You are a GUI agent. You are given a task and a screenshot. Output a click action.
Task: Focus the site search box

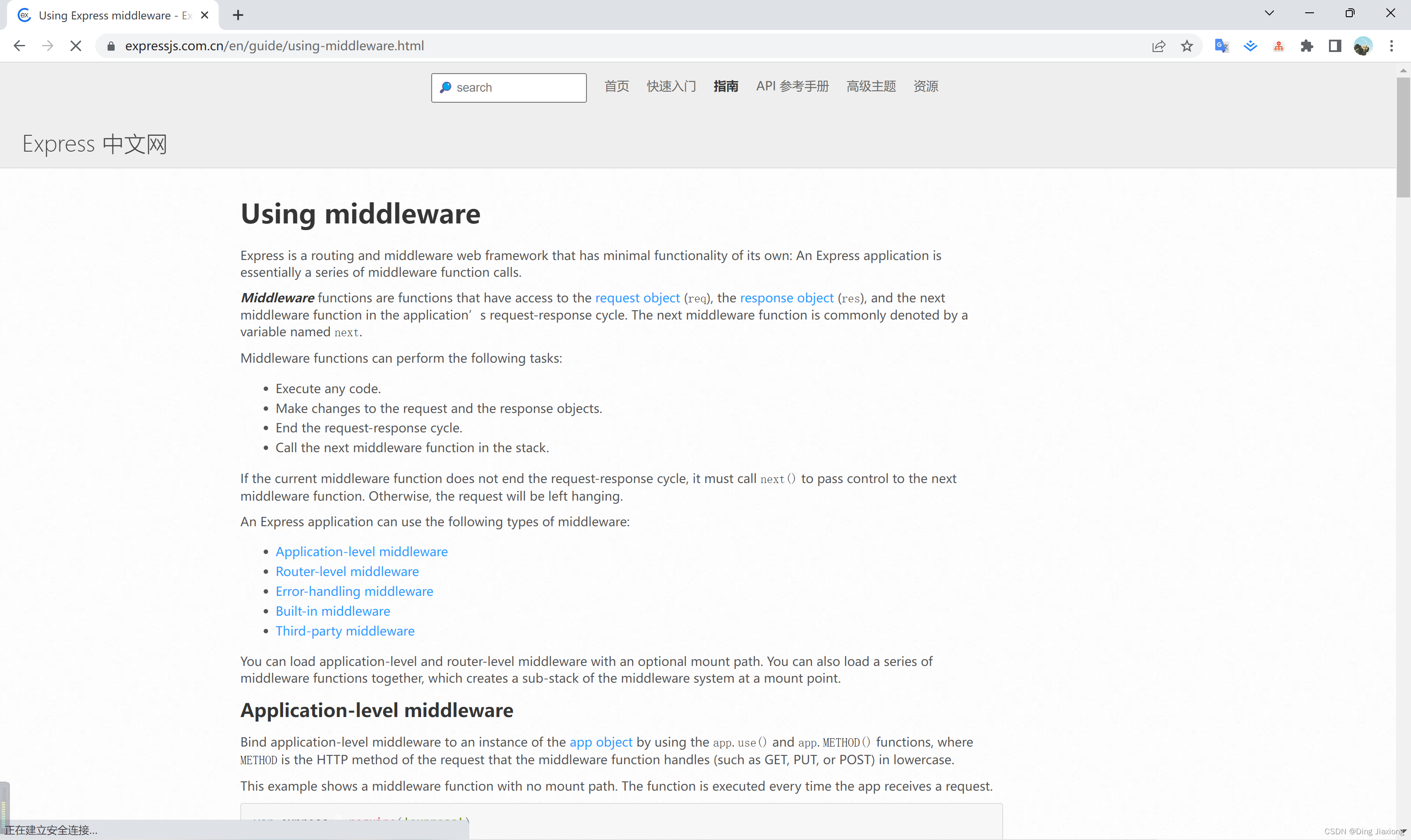pos(508,88)
